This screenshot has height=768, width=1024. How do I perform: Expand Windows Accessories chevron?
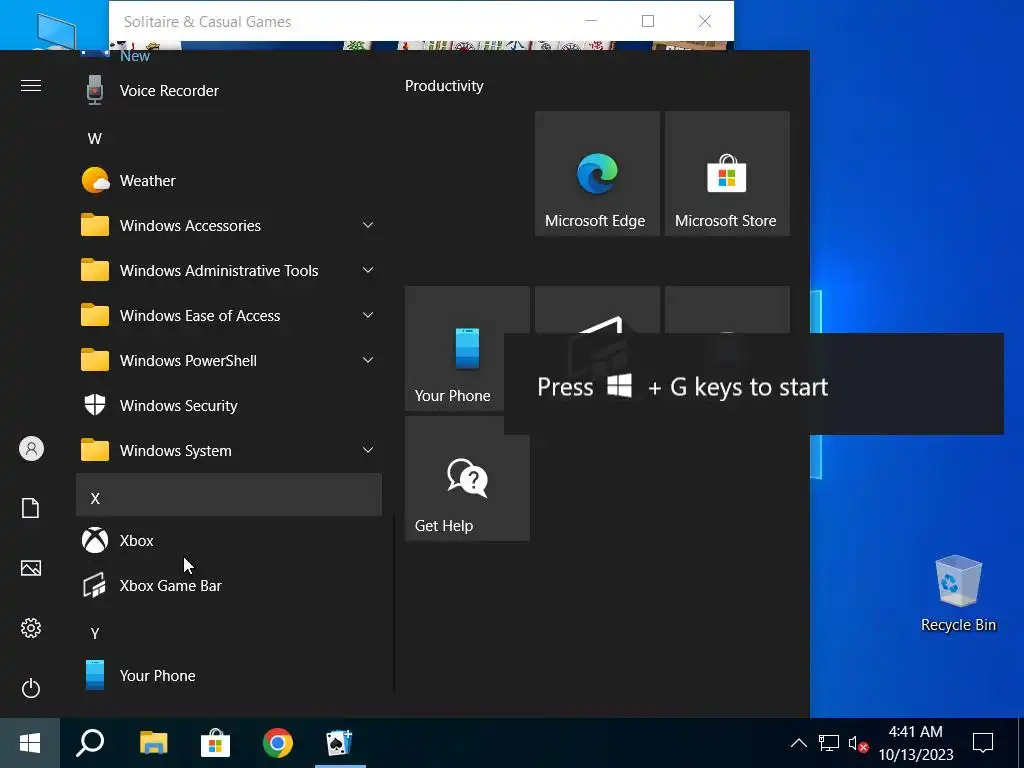[368, 225]
